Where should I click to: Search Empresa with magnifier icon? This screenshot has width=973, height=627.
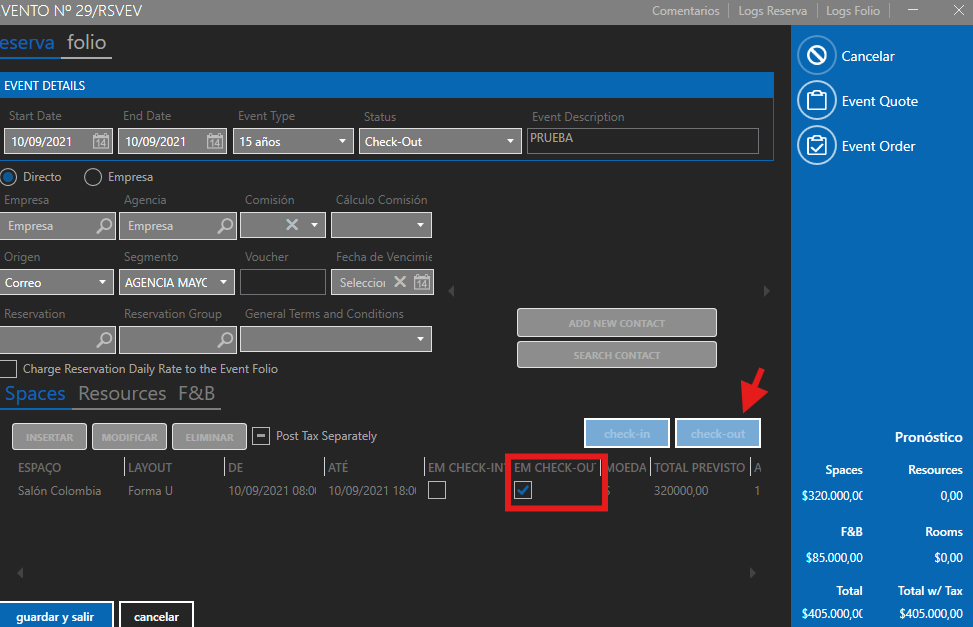(x=104, y=226)
